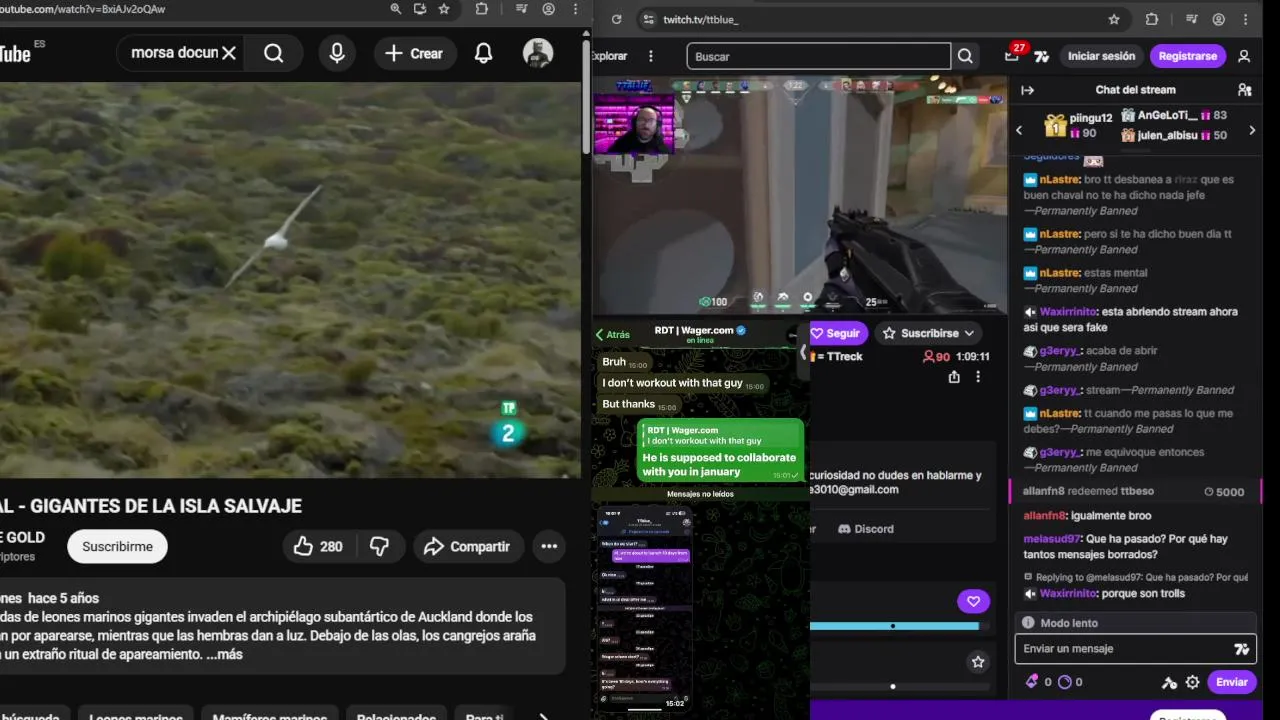Open the Twitch three-dot menu beside Explorar
This screenshot has width=1280, height=720.
pos(651,56)
